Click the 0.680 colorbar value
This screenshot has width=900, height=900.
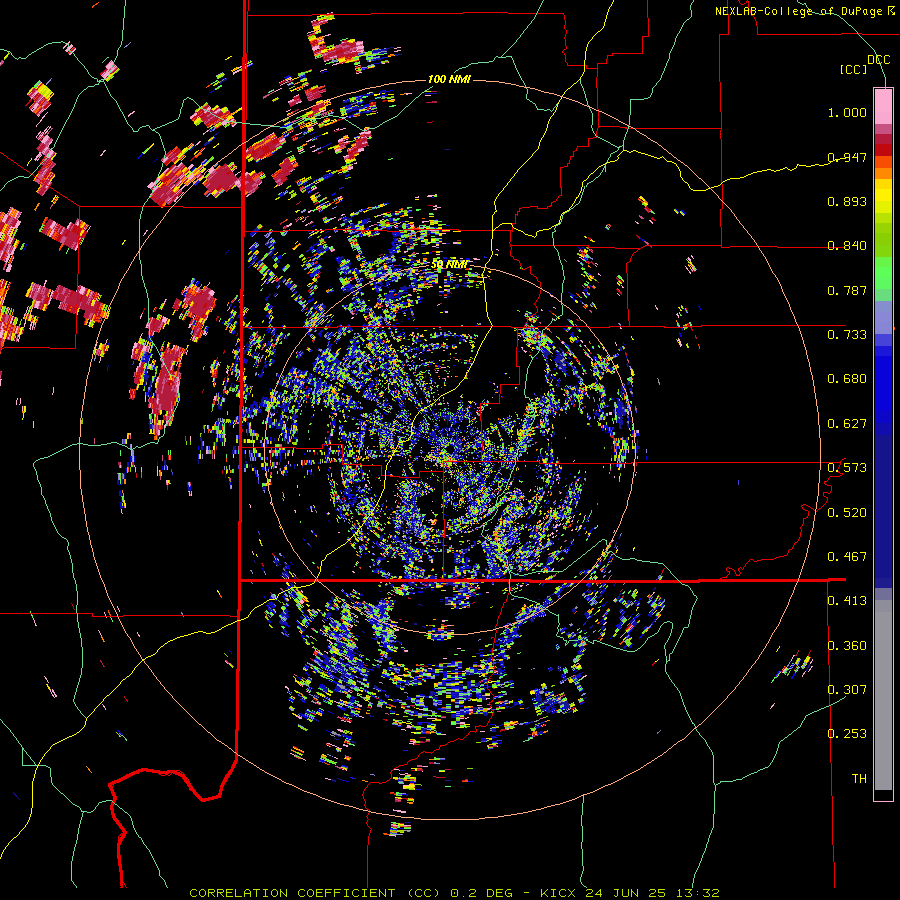pos(847,379)
